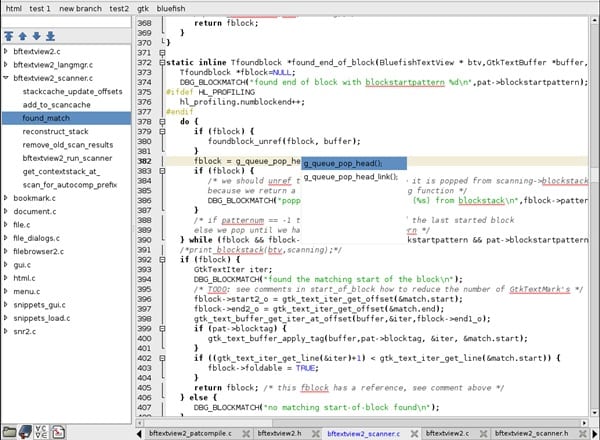Expand bftextview2.c in the bookmark tree
The width and height of the screenshot is (600, 440).
click(x=6, y=51)
